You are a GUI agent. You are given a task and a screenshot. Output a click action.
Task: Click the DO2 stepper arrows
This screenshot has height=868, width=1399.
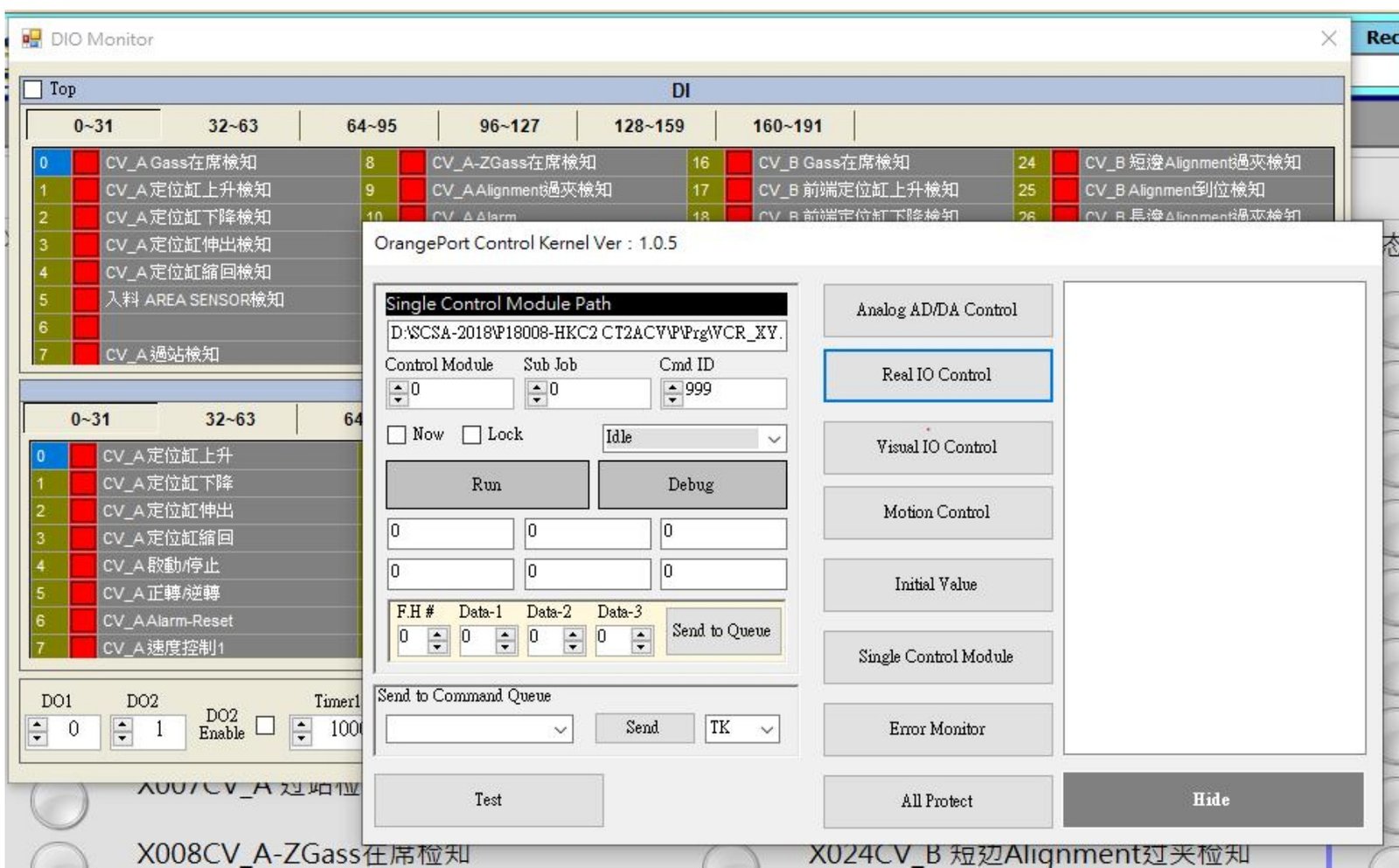click(x=123, y=731)
